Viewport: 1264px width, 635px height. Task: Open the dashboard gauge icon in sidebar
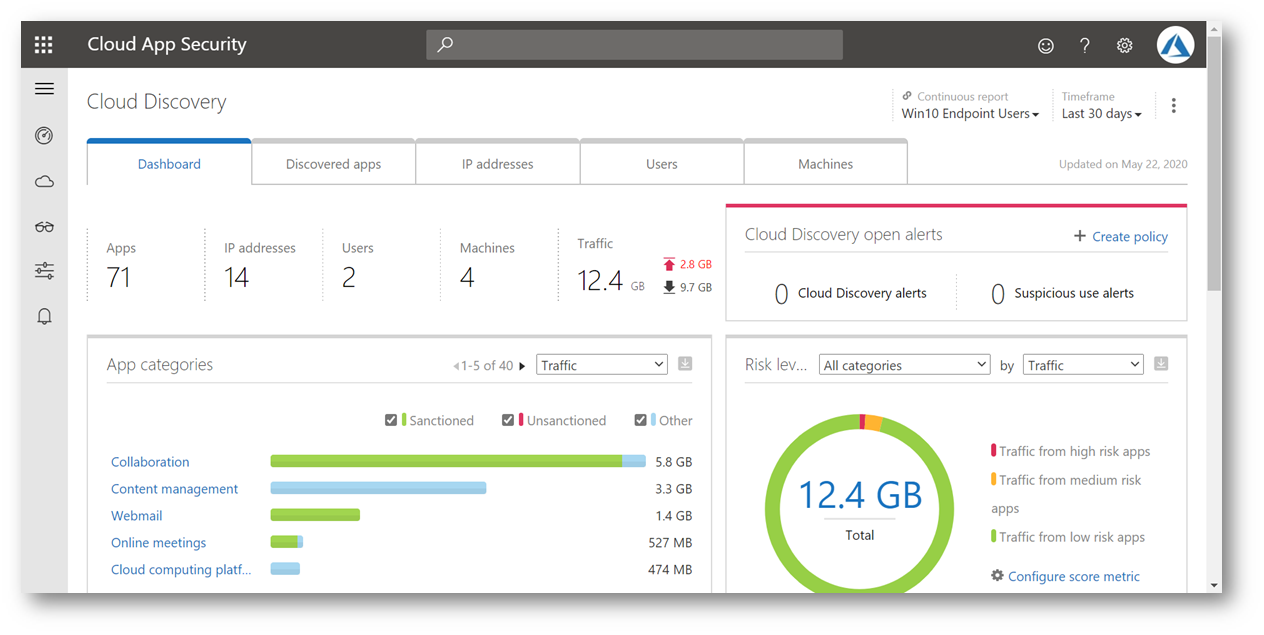point(44,136)
